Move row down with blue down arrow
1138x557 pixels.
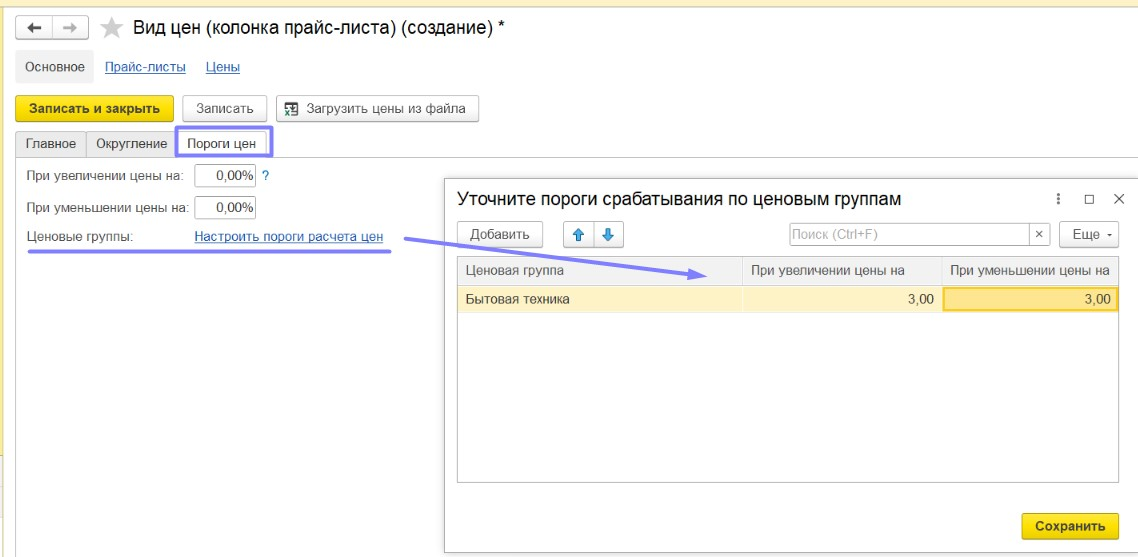[608, 235]
